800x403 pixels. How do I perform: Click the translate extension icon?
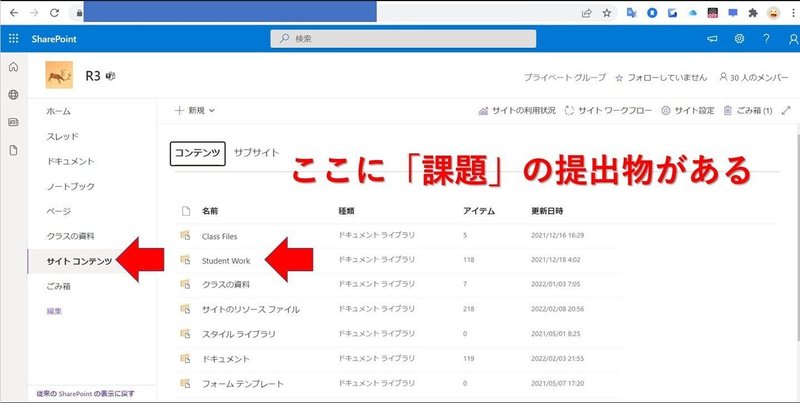tap(632, 13)
